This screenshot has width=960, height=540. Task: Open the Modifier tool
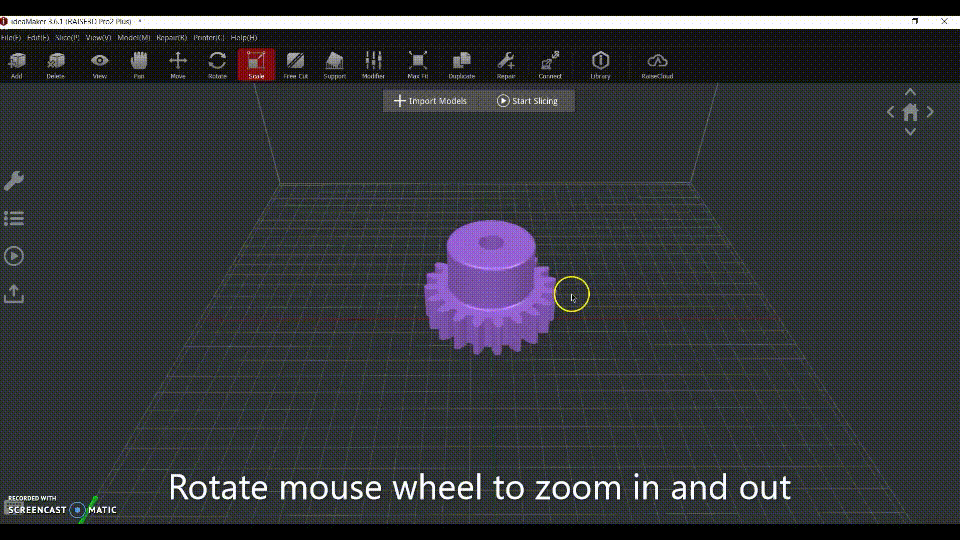[373, 65]
